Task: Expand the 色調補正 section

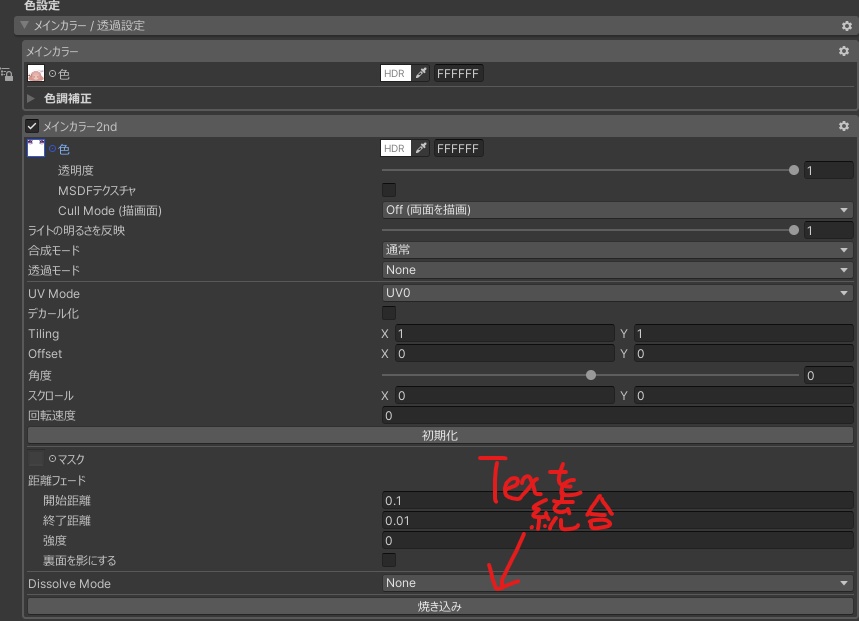Action: 31,99
